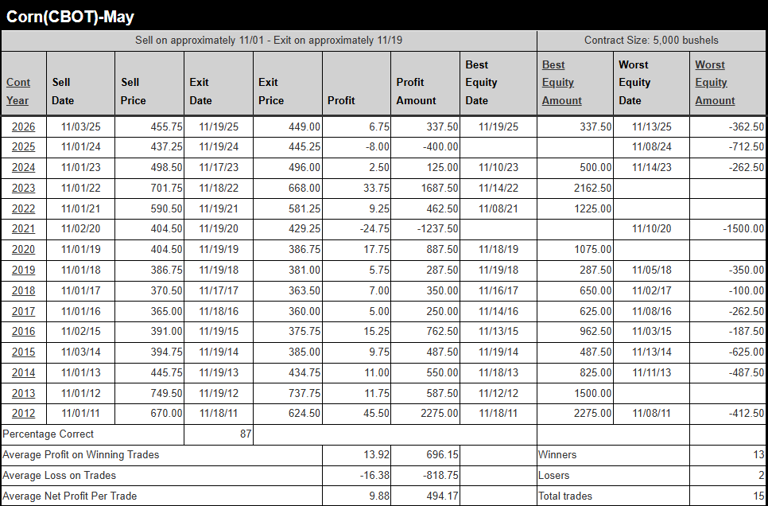Open the 2013 contract year link
Image resolution: width=768 pixels, height=506 pixels.
(x=24, y=393)
